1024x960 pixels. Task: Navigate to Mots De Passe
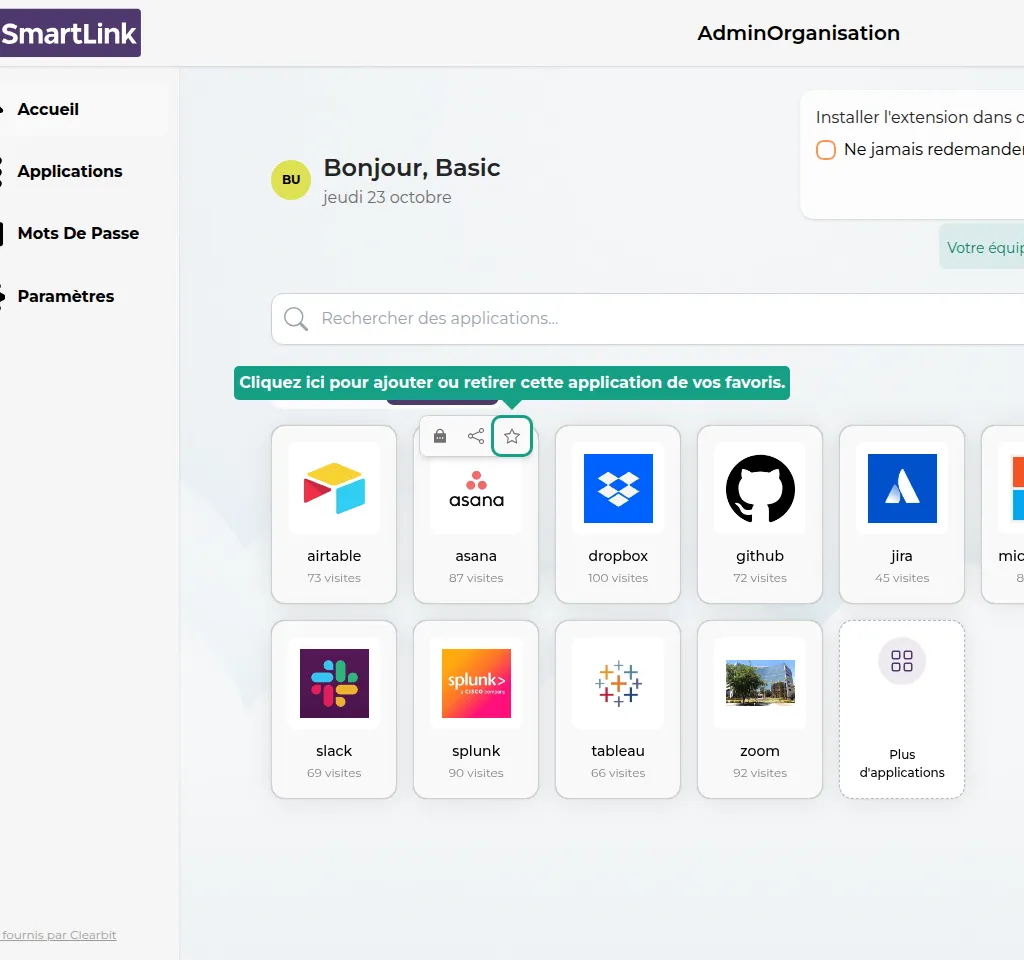pyautogui.click(x=78, y=234)
